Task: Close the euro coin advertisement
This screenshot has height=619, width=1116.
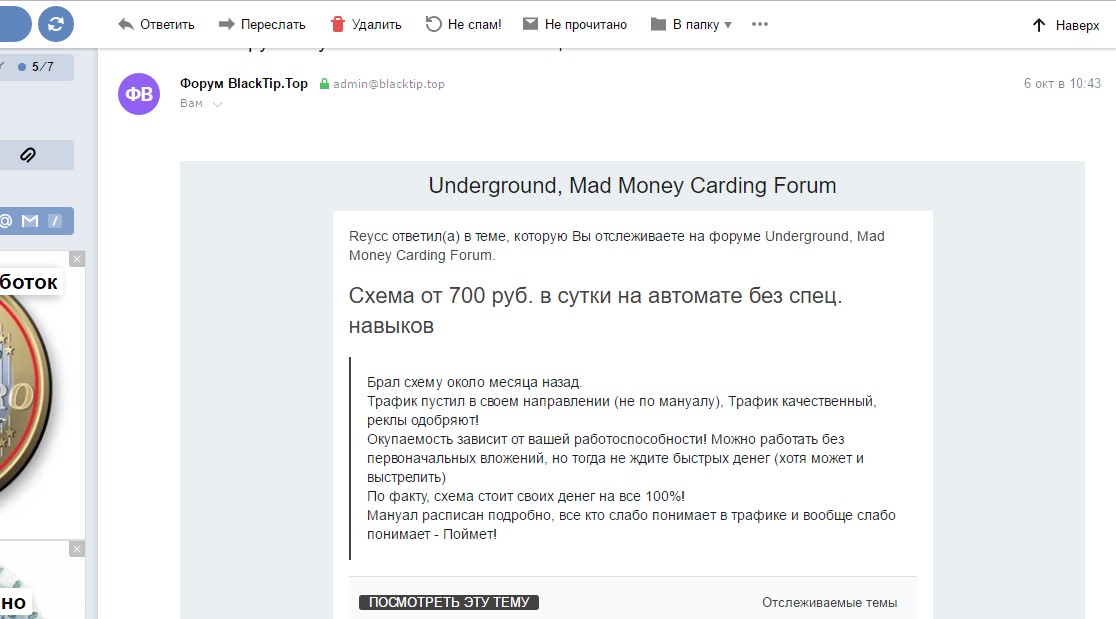Action: coord(77,259)
